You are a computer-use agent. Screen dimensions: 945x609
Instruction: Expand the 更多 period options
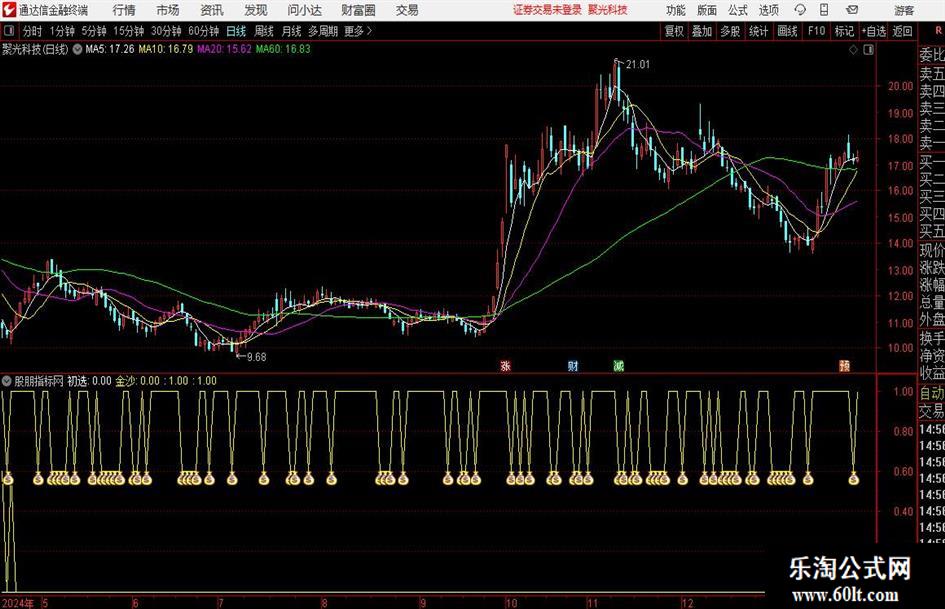[x=358, y=31]
